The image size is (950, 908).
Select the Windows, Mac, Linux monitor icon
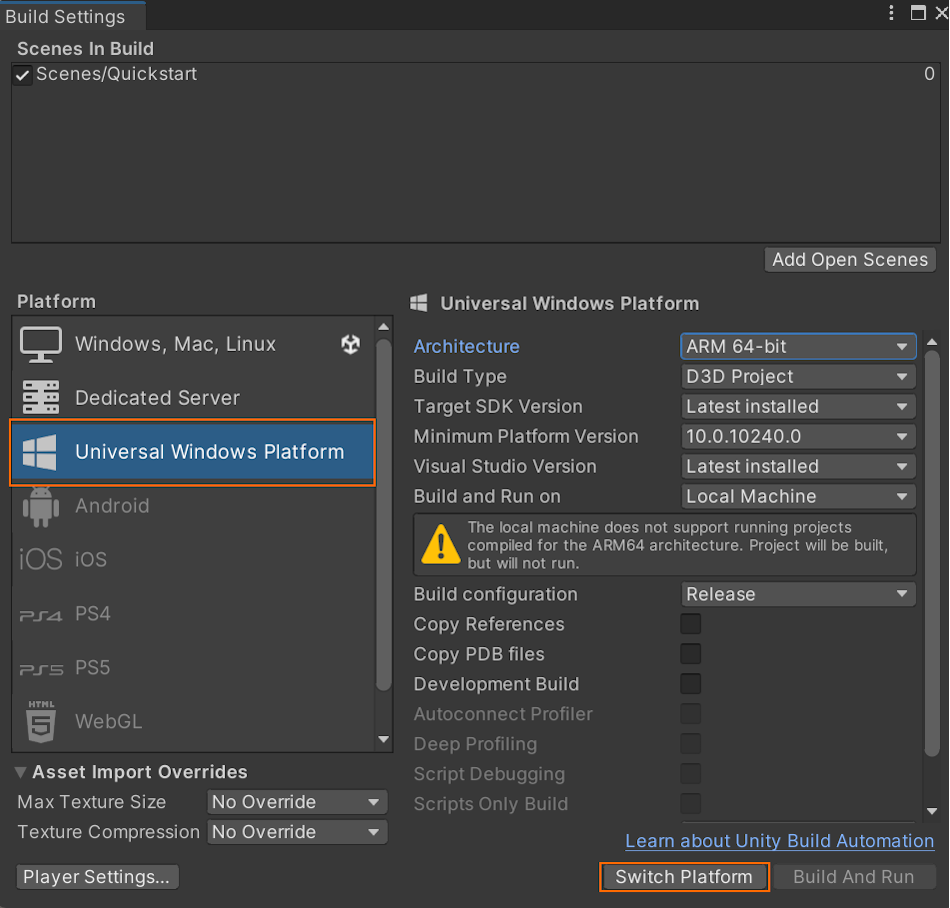point(41,345)
